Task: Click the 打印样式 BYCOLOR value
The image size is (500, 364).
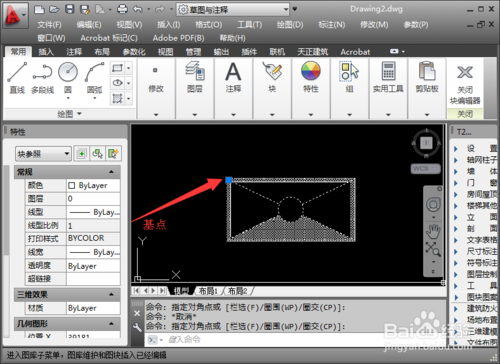Action: pyautogui.click(x=93, y=238)
